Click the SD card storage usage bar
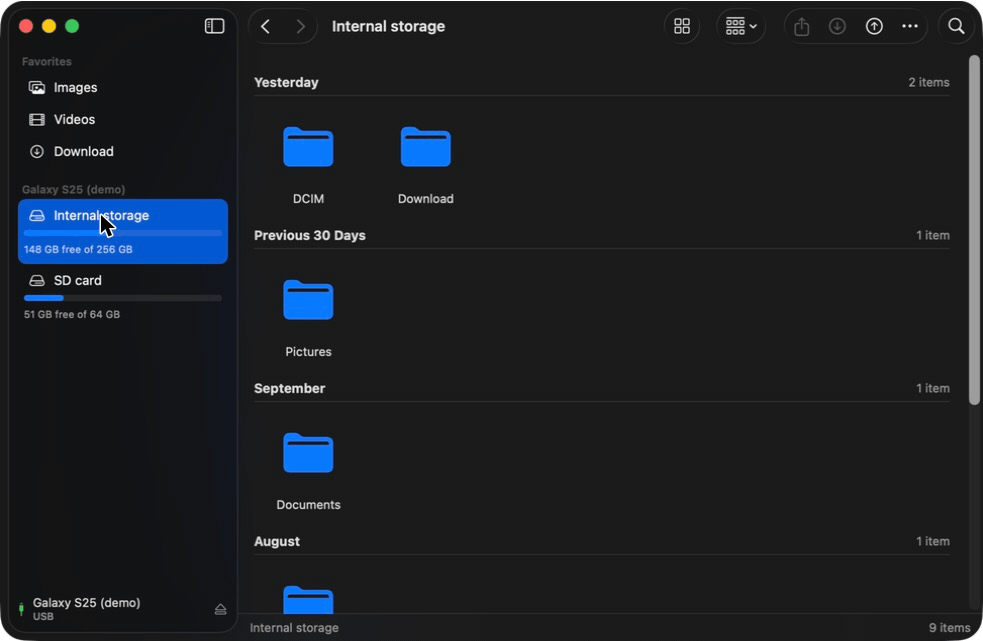The width and height of the screenshot is (983, 641). 123,298
